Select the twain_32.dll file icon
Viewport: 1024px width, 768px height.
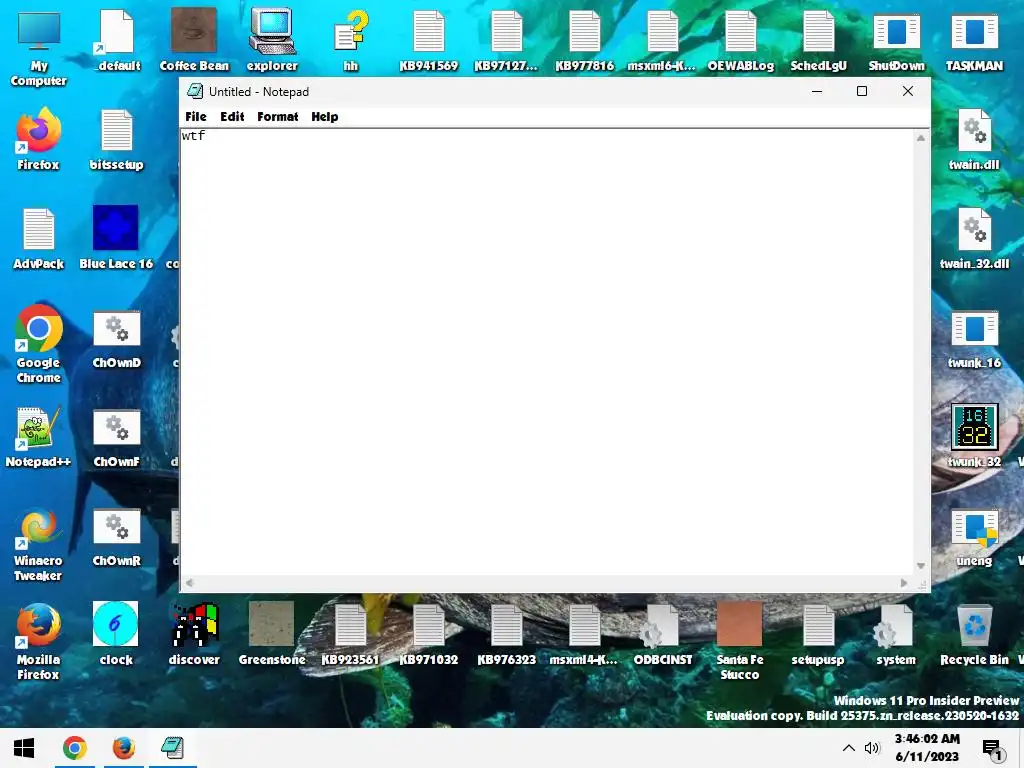[974, 238]
